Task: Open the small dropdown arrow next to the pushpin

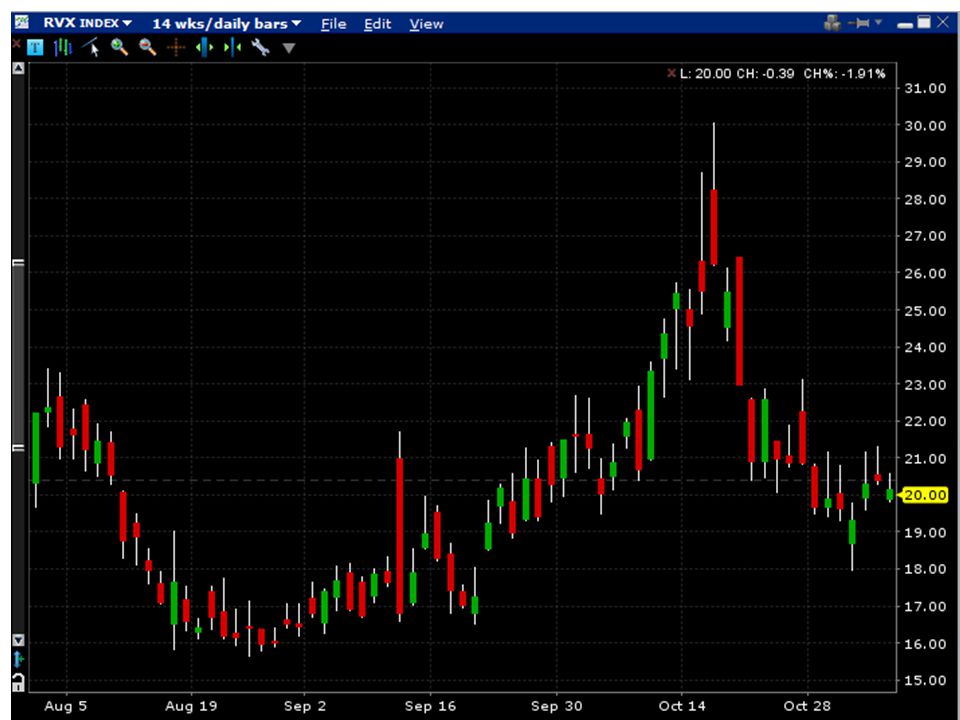Action: [x=878, y=23]
